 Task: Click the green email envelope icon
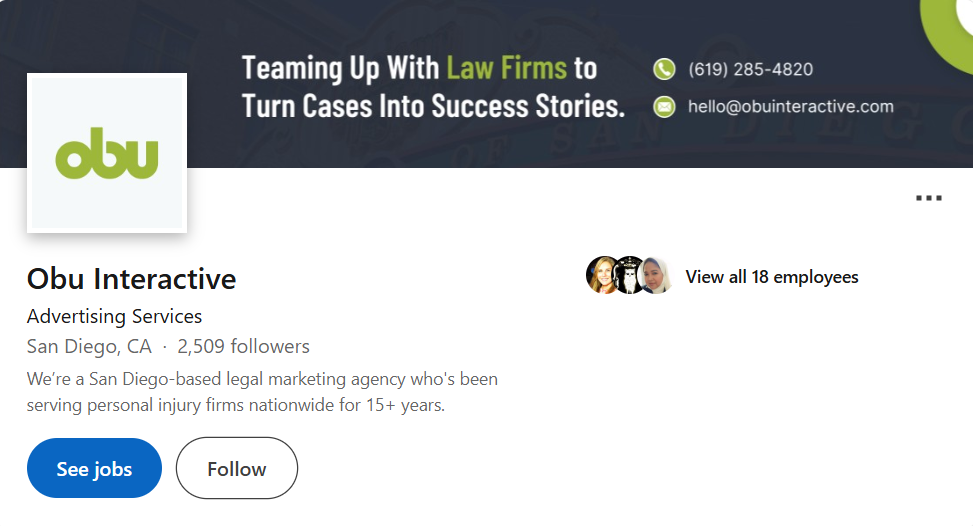pos(664,106)
